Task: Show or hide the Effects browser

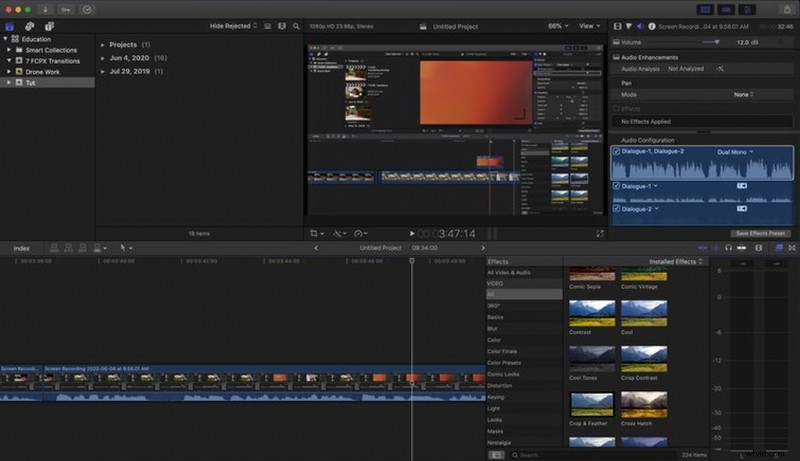Action: 779,248
